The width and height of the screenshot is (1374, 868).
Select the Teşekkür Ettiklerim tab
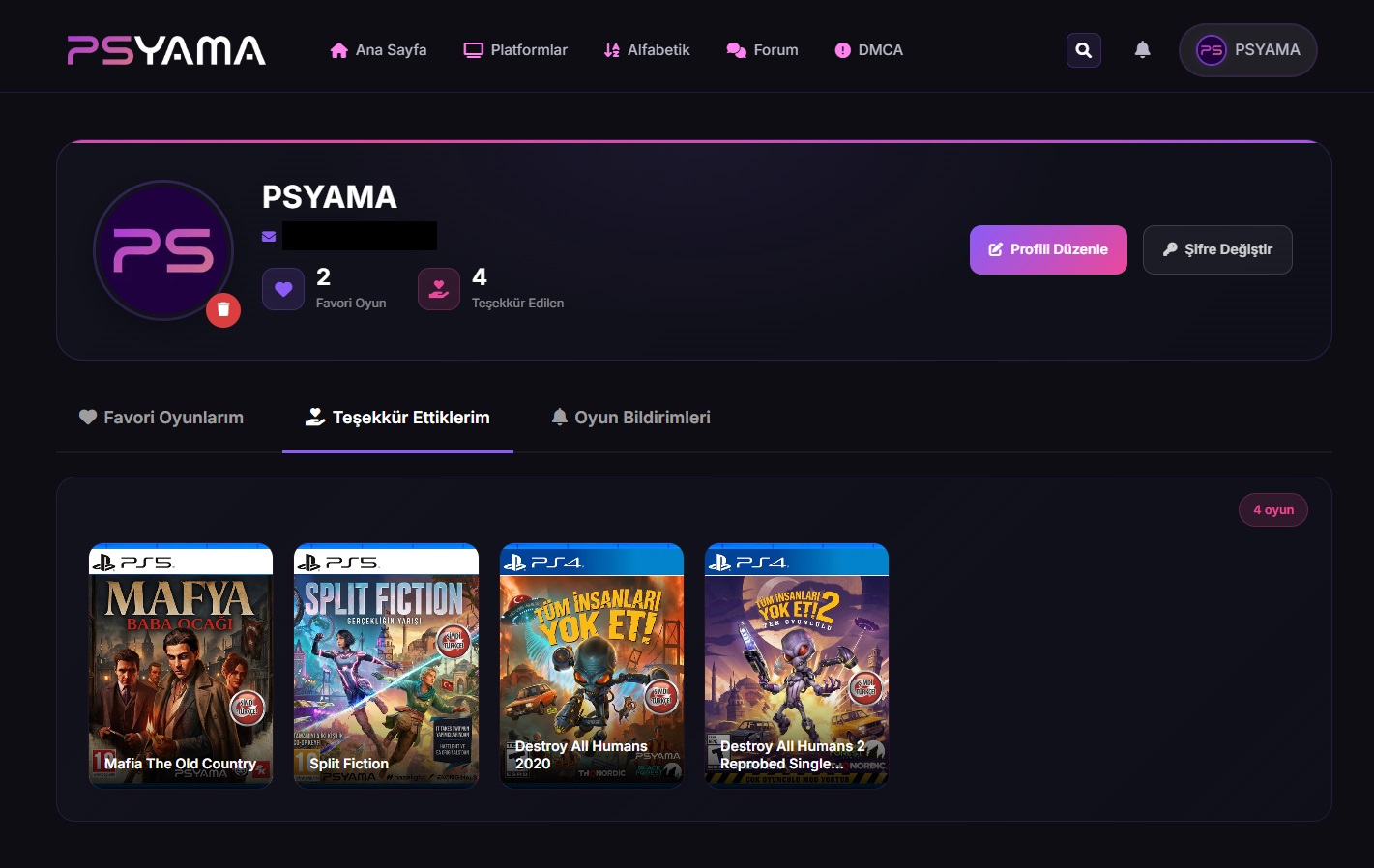tap(397, 418)
